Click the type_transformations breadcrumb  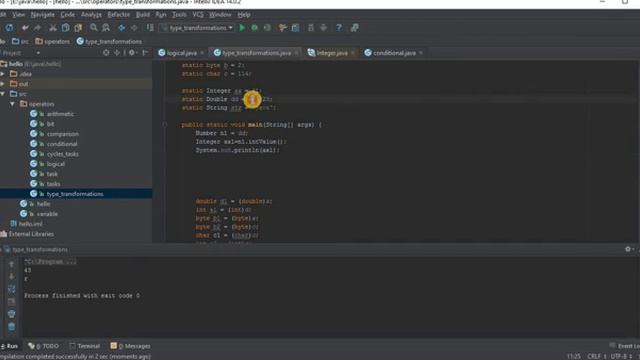click(109, 41)
